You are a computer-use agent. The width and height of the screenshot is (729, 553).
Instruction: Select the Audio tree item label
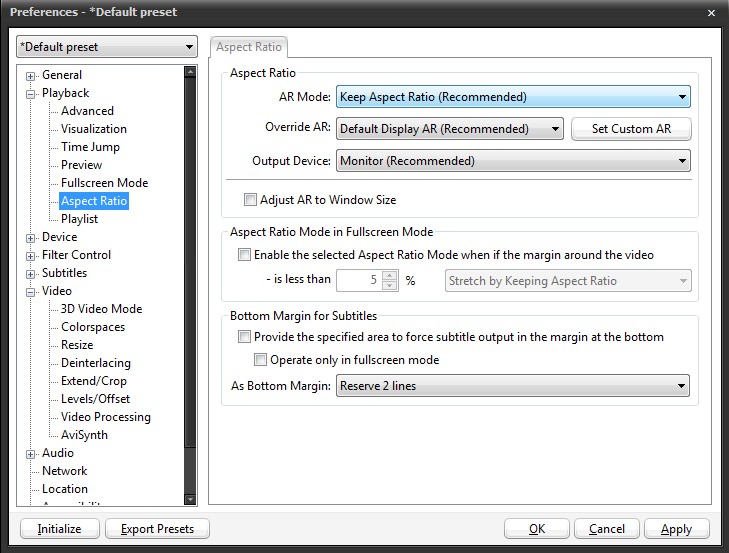(58, 453)
